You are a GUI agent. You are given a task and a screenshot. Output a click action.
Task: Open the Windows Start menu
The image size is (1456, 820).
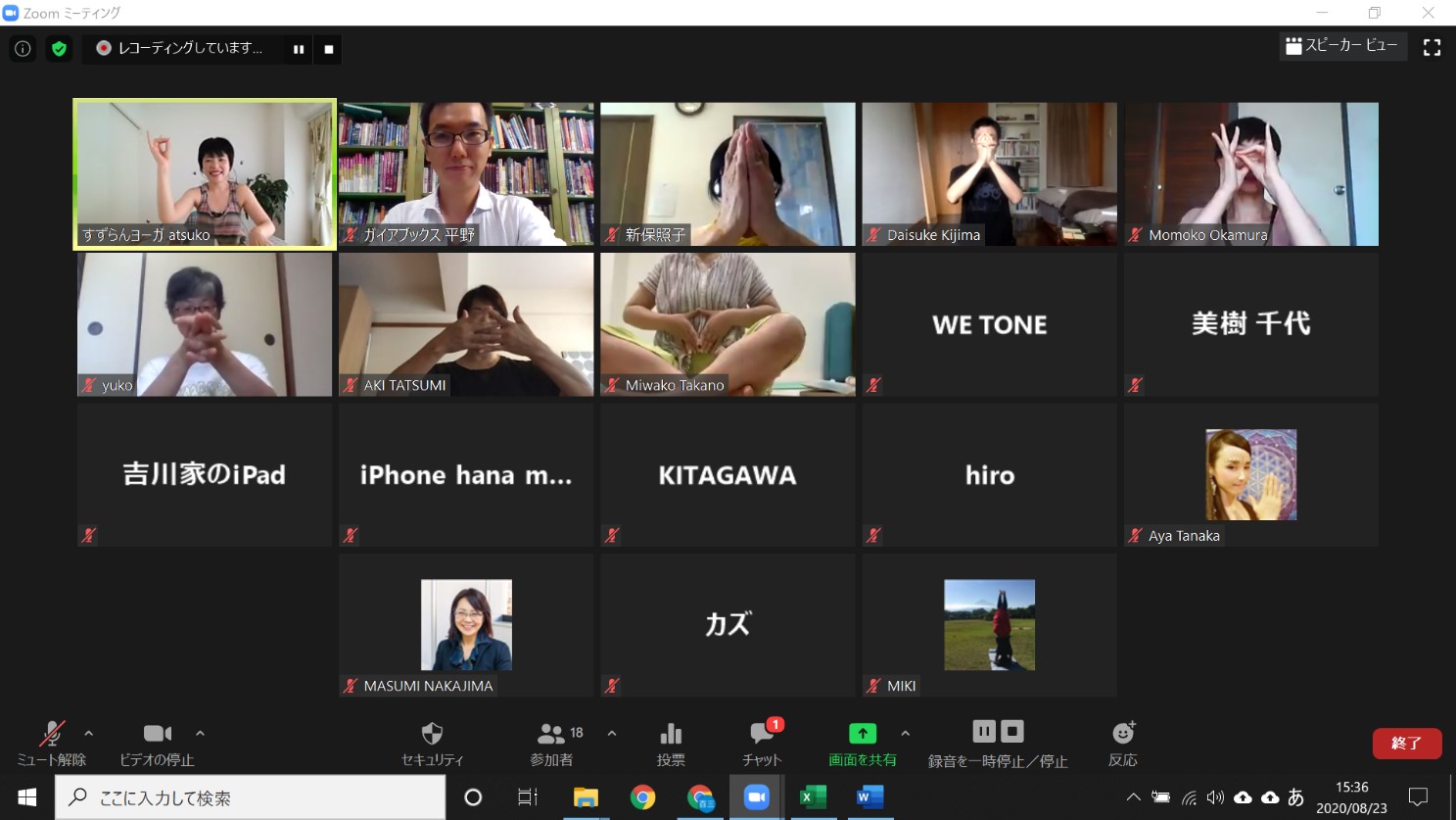pyautogui.click(x=26, y=797)
